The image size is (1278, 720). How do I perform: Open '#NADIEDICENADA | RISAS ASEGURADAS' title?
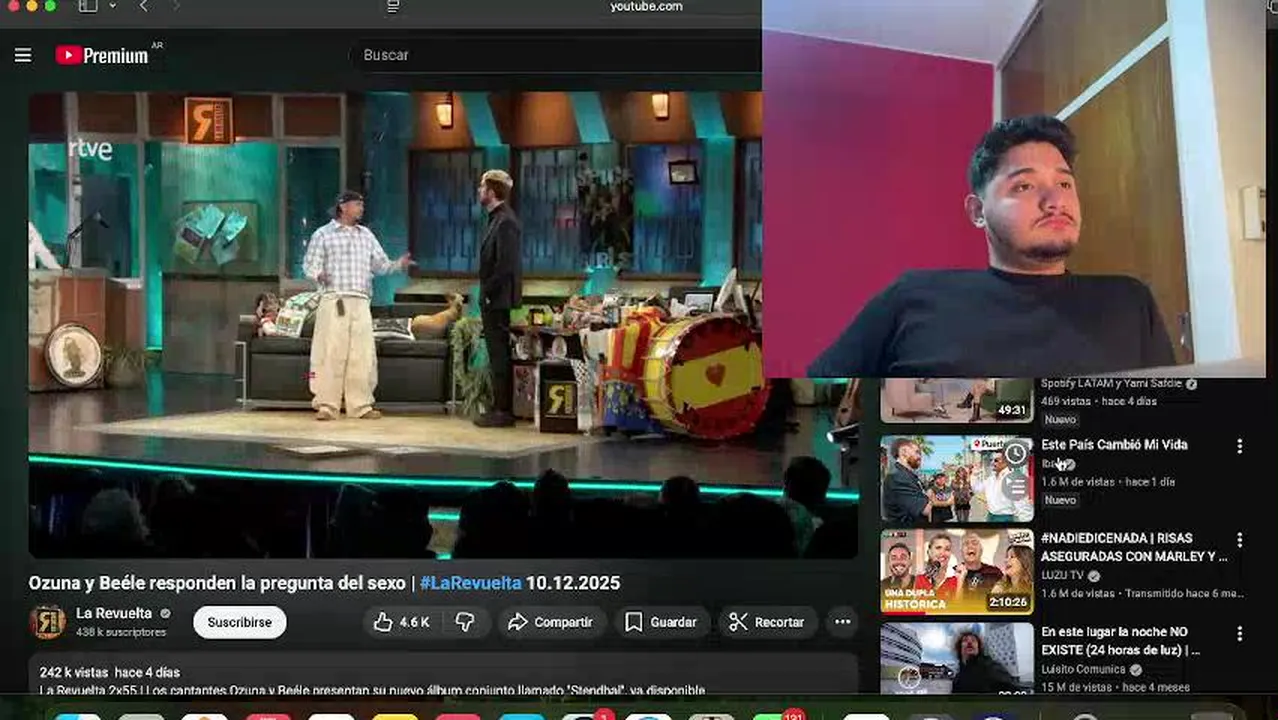tap(1134, 547)
